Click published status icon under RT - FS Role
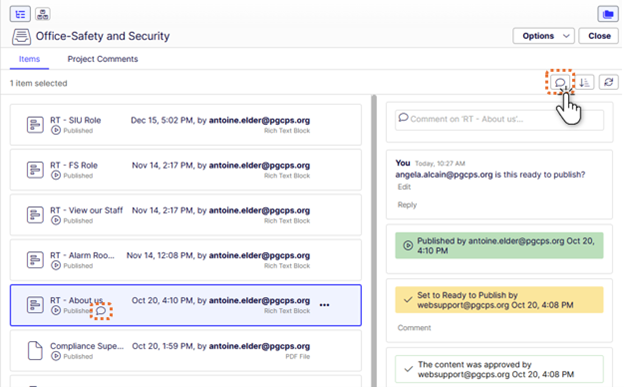 (56, 175)
